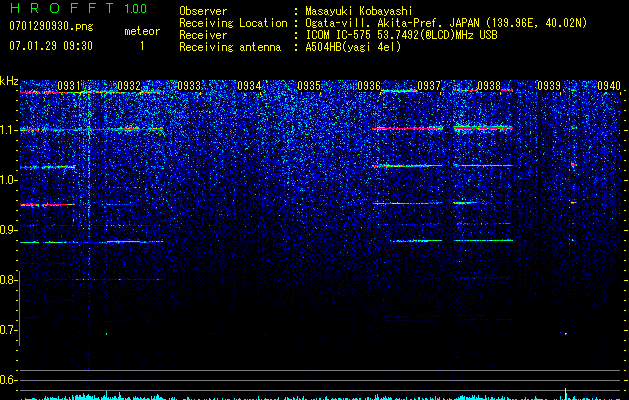This screenshot has height=400, width=629.
Task: Click the meteor count value 1
Action: click(142, 46)
